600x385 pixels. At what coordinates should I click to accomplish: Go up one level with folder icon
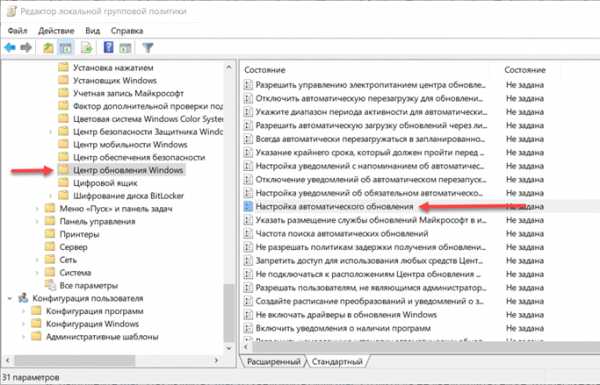48,48
